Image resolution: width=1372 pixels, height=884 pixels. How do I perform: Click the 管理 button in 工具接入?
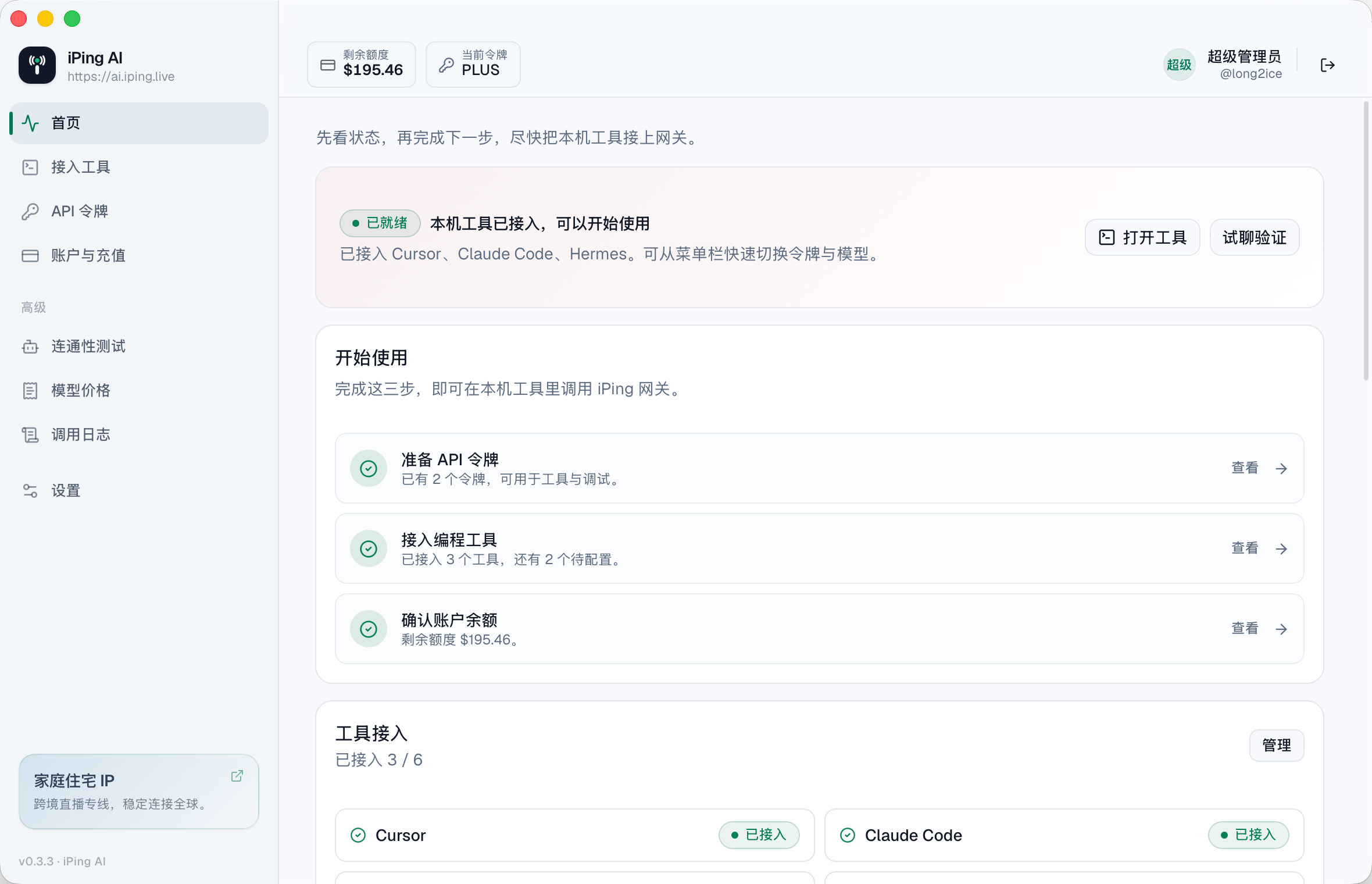[x=1277, y=746]
